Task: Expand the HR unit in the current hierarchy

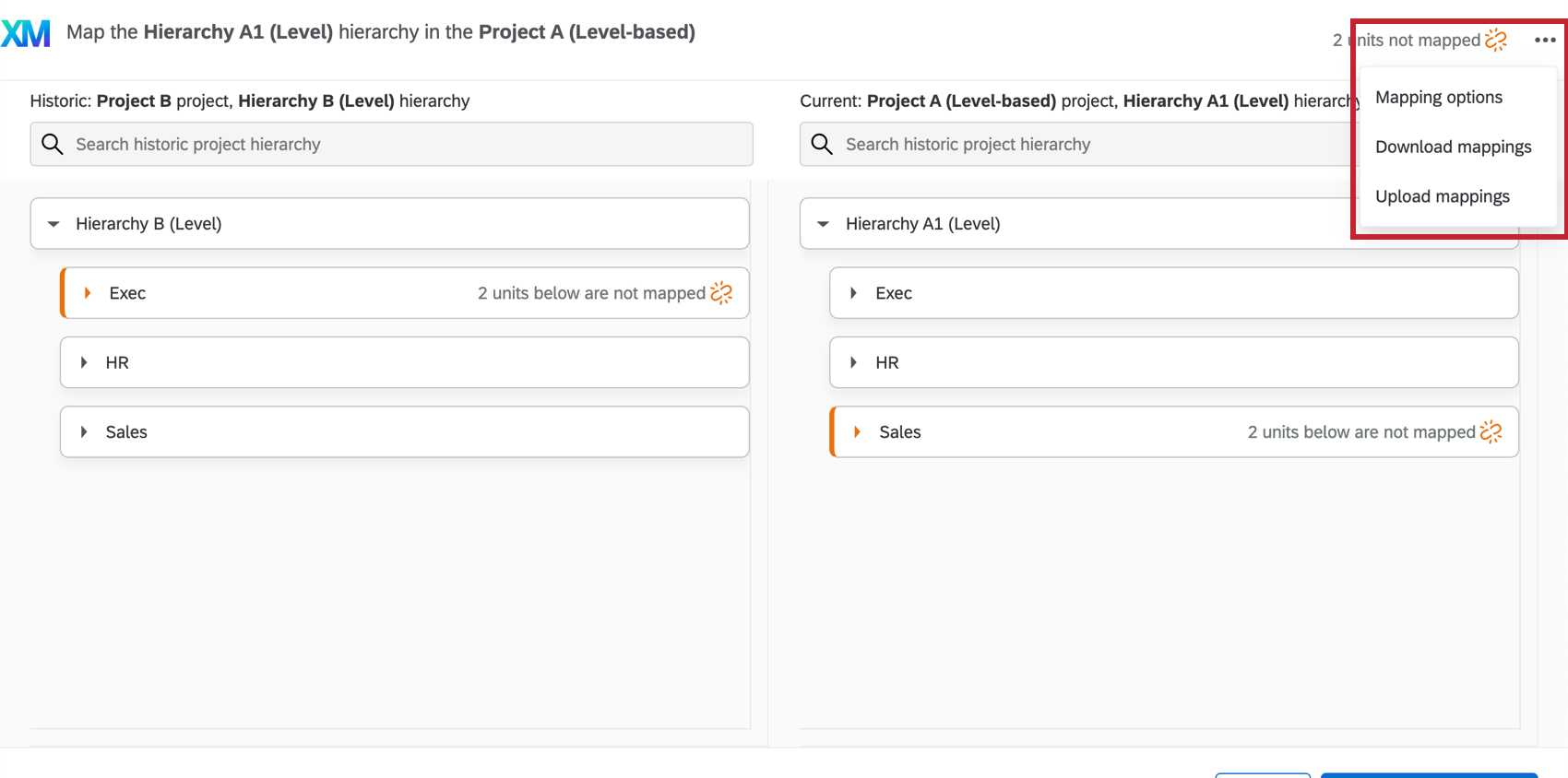Action: click(x=853, y=362)
